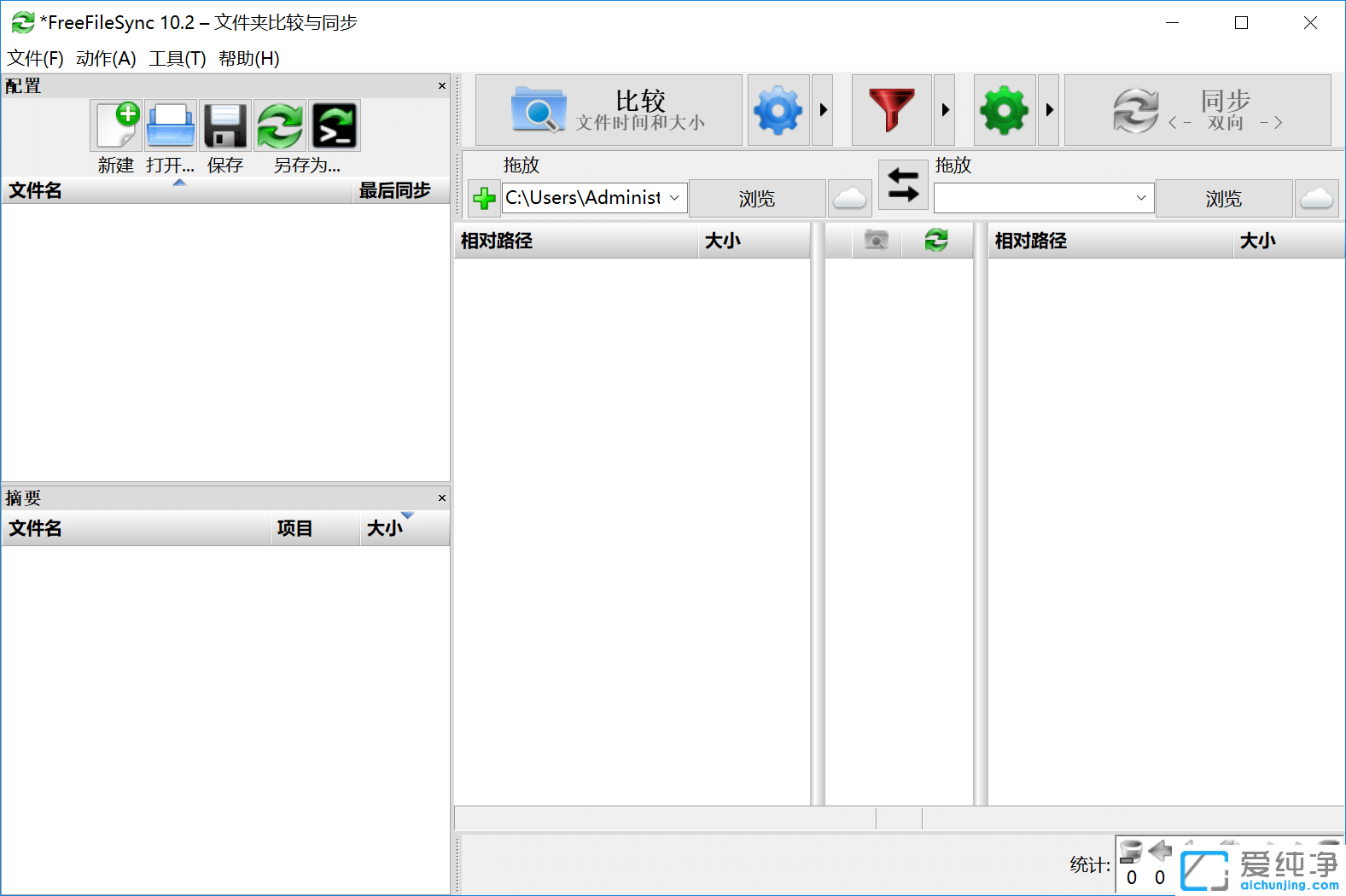Click left 浏览 browse button
This screenshot has height=896, width=1346.
tap(757, 199)
